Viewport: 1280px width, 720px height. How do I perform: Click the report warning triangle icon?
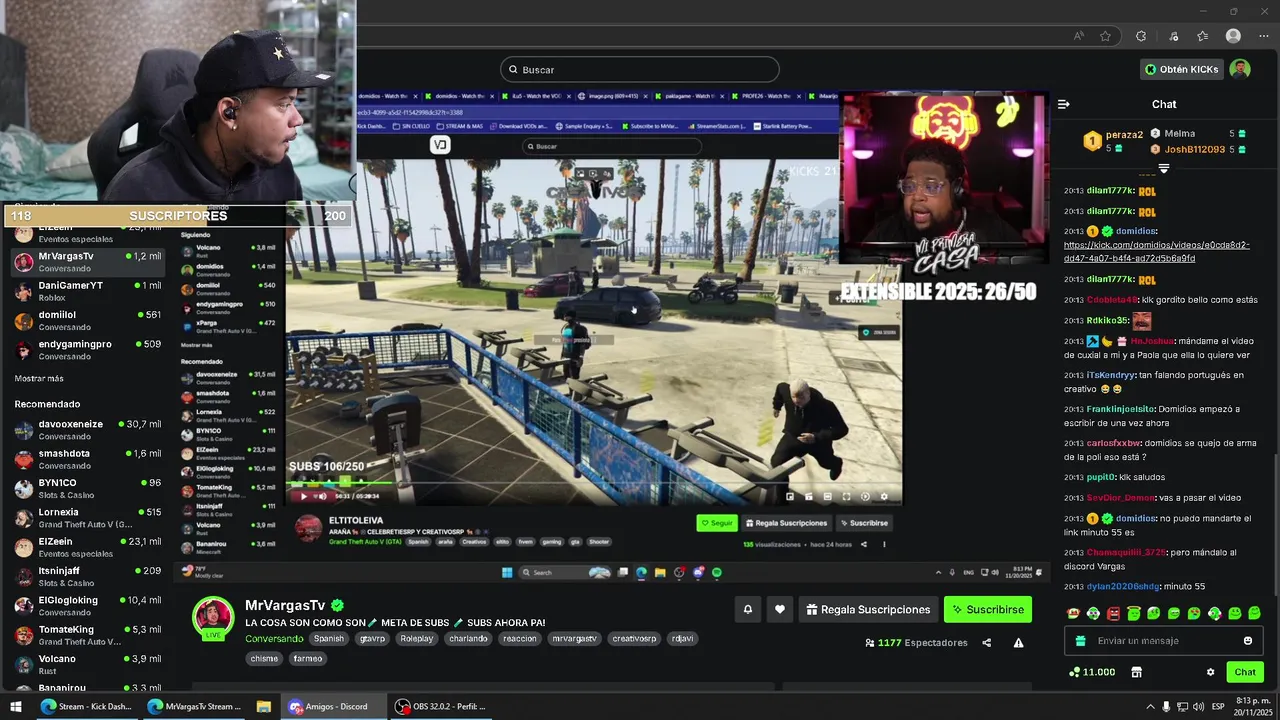click(x=1018, y=643)
